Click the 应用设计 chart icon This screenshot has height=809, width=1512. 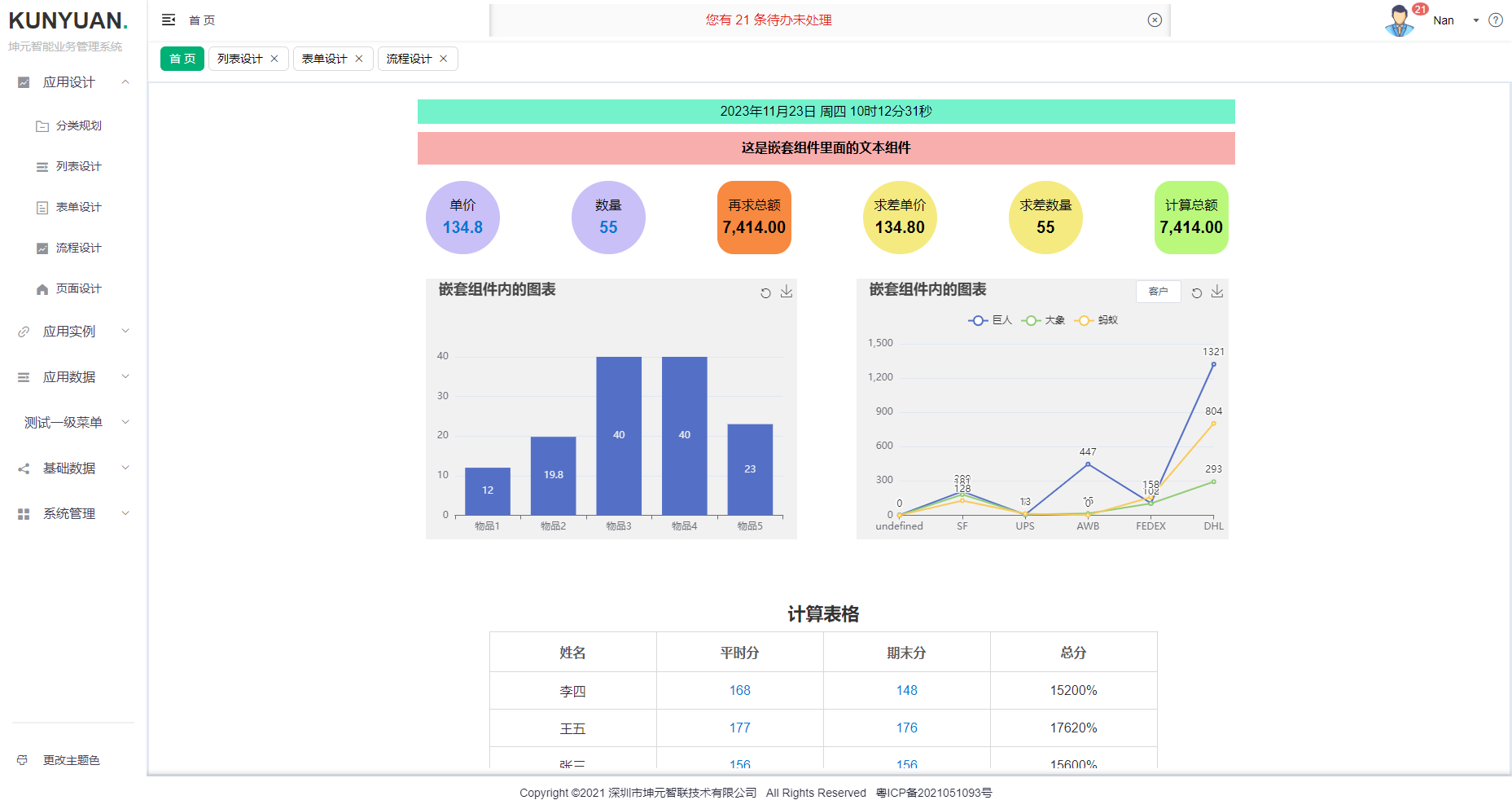coord(24,82)
